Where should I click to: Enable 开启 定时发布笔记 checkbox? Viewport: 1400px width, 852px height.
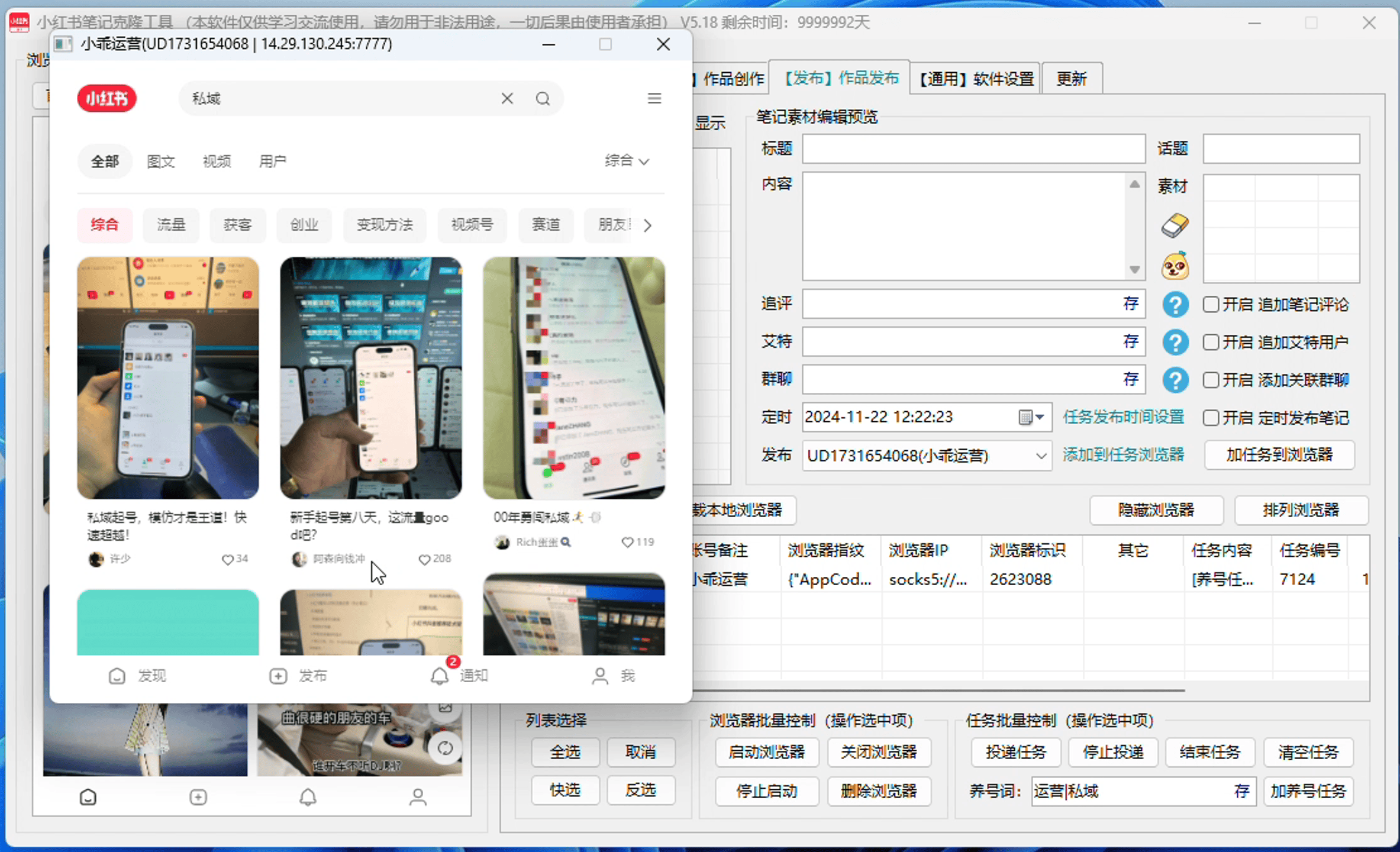coord(1211,418)
